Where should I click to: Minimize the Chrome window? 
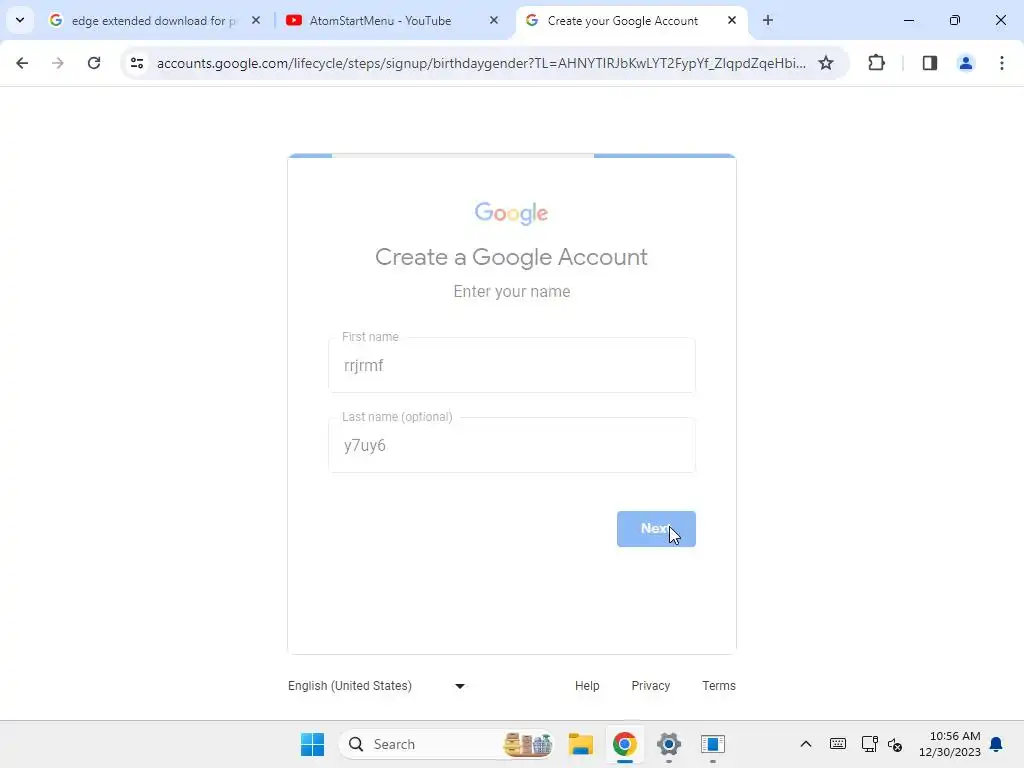[908, 20]
